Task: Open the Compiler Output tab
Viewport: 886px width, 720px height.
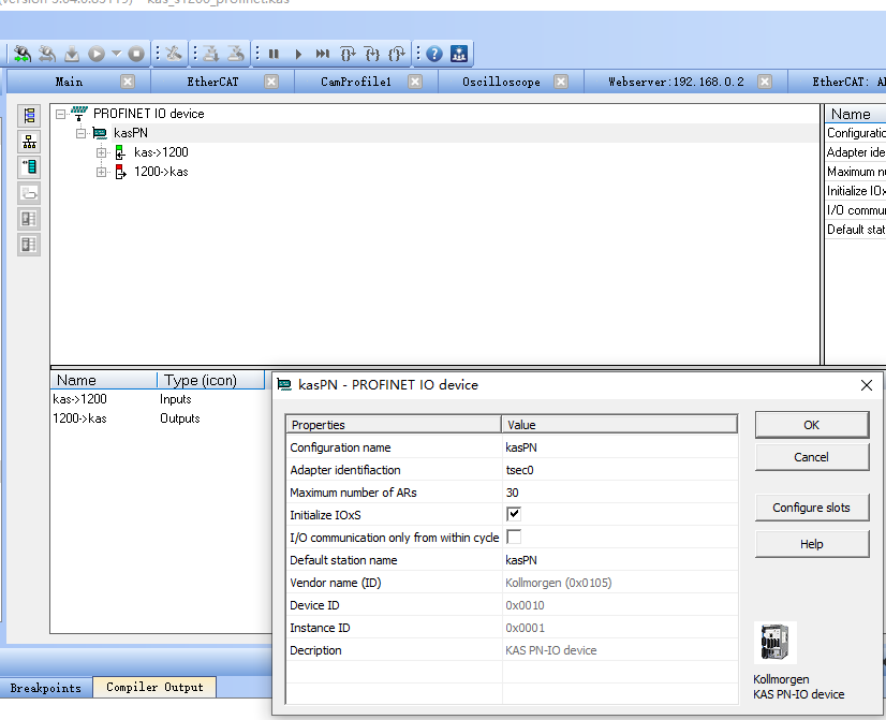Action: coord(154,688)
